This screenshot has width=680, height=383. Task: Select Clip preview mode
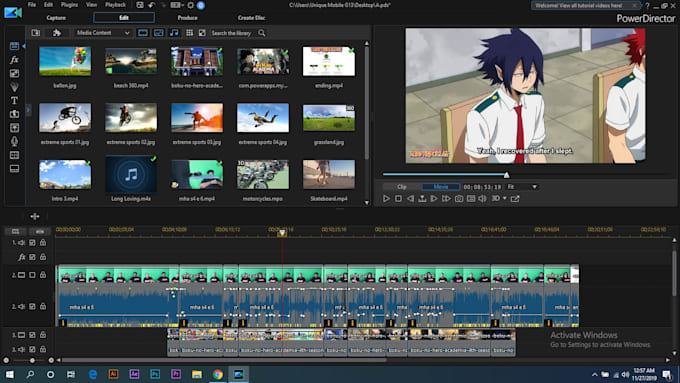402,187
